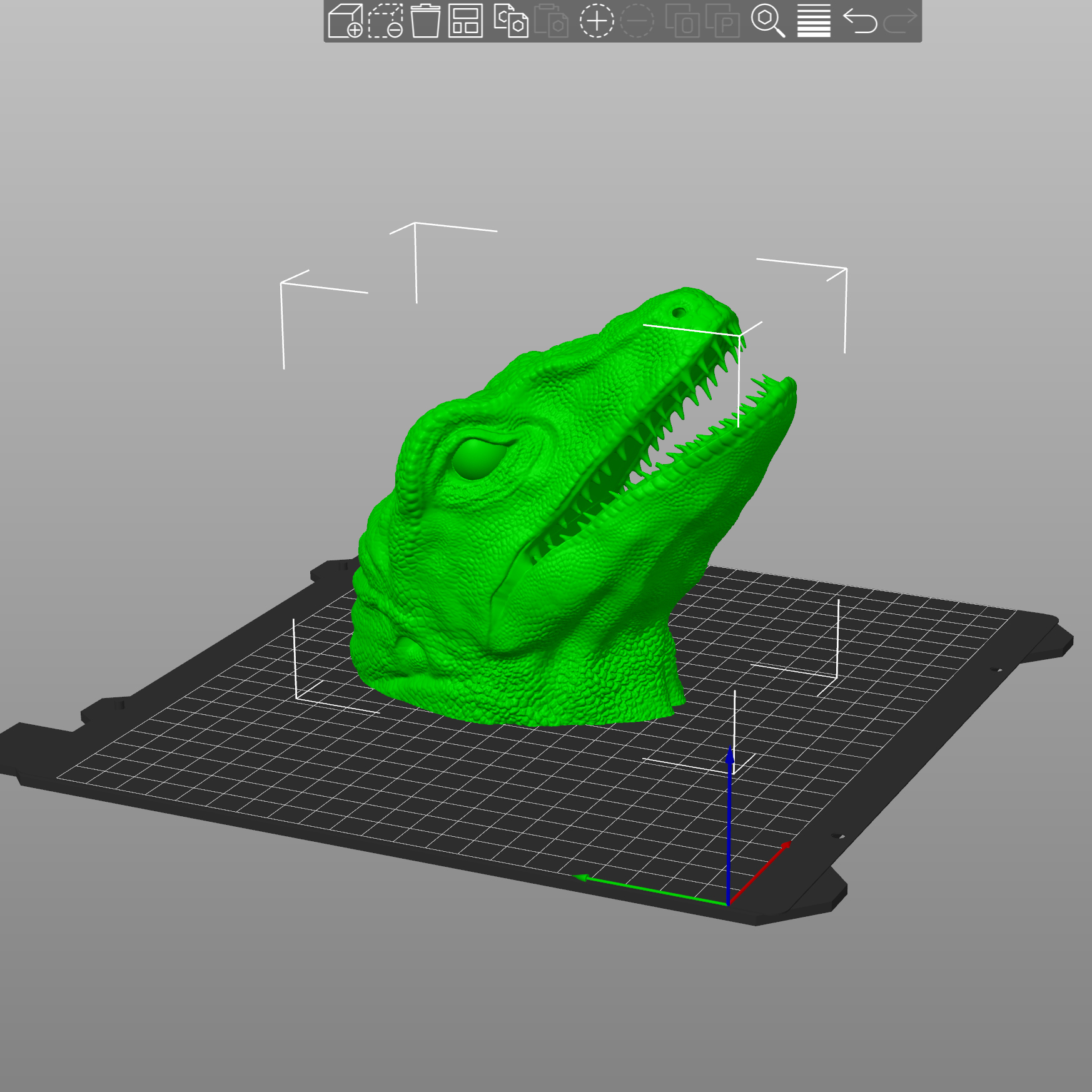Open Search with the magnifier icon

click(x=768, y=21)
